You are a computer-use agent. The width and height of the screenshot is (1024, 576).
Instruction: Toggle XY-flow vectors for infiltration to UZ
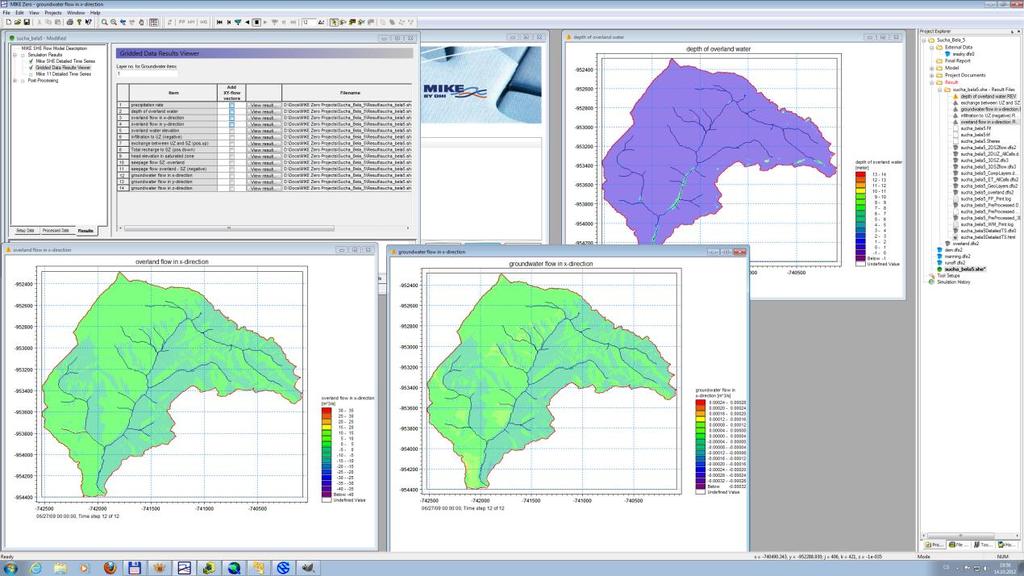[232, 137]
